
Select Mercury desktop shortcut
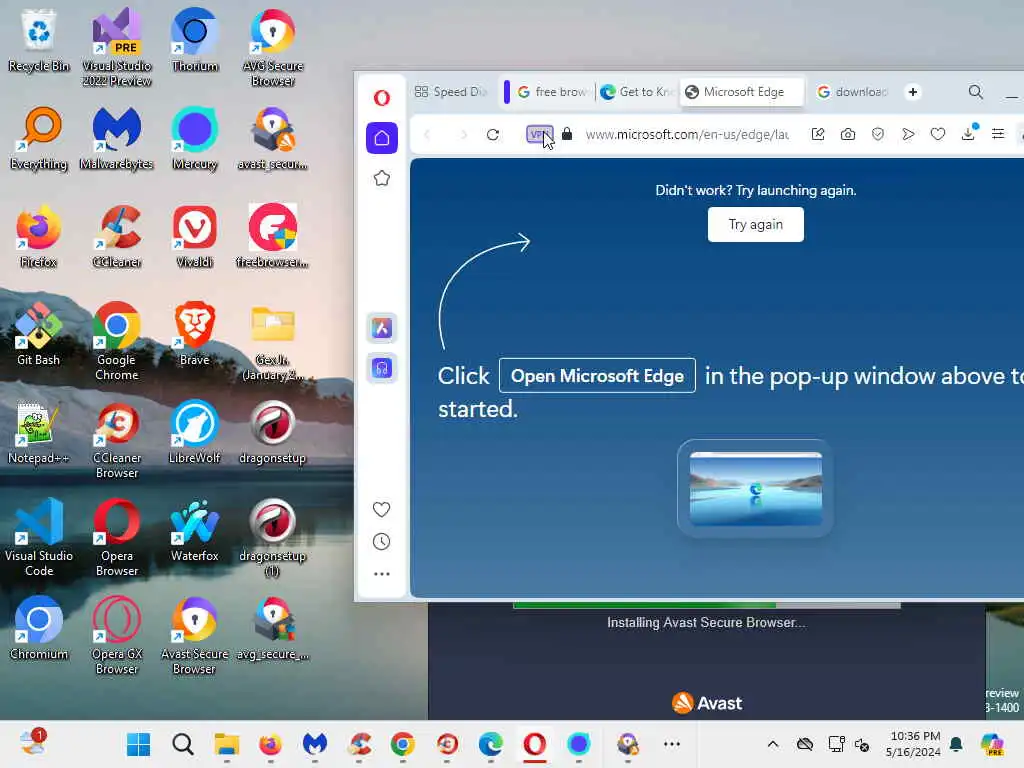[195, 138]
